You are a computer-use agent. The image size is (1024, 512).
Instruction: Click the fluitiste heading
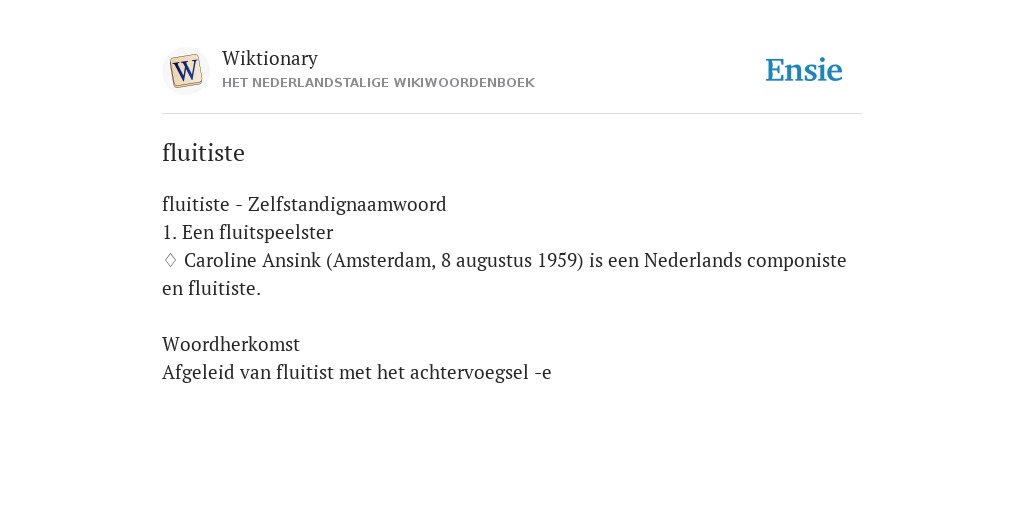[203, 153]
